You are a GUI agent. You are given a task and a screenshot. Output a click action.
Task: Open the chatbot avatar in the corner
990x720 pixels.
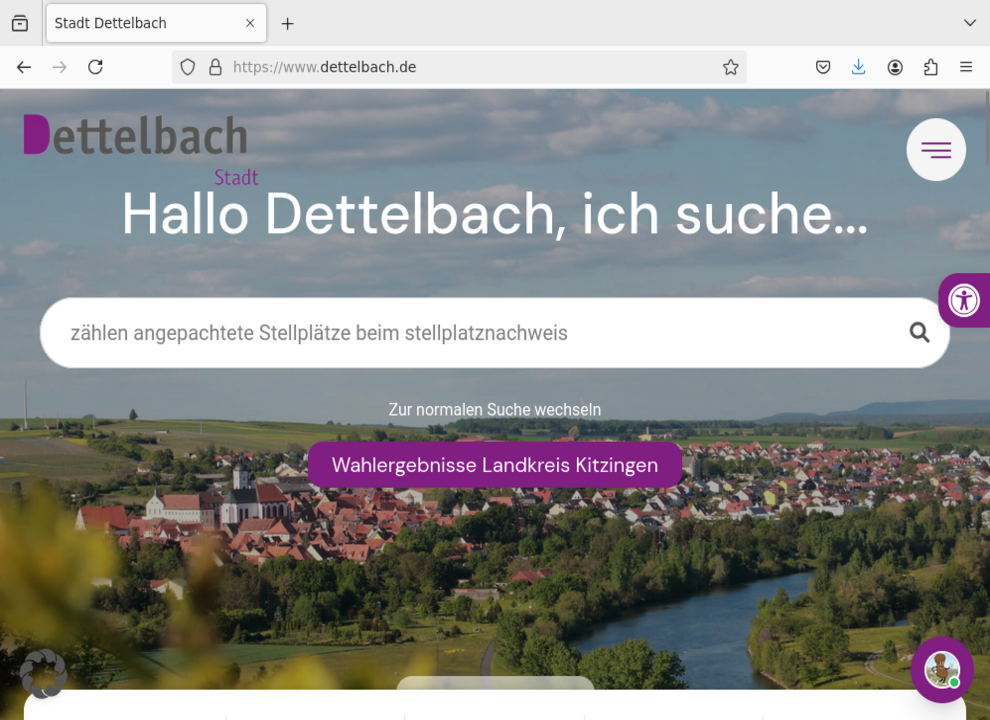941,669
